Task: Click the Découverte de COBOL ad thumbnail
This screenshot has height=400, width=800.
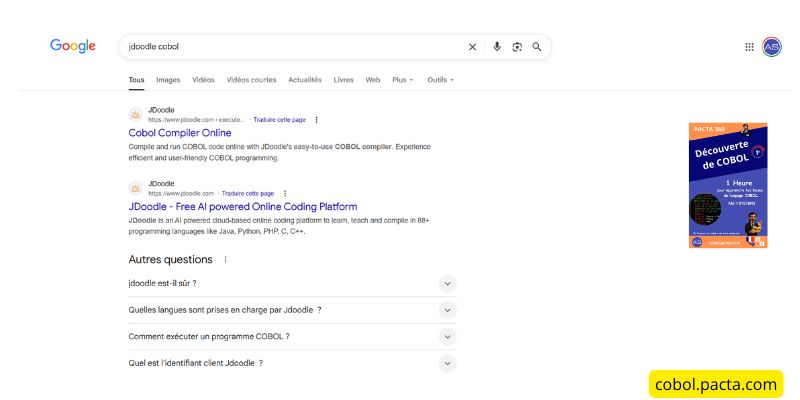Action: 728,185
